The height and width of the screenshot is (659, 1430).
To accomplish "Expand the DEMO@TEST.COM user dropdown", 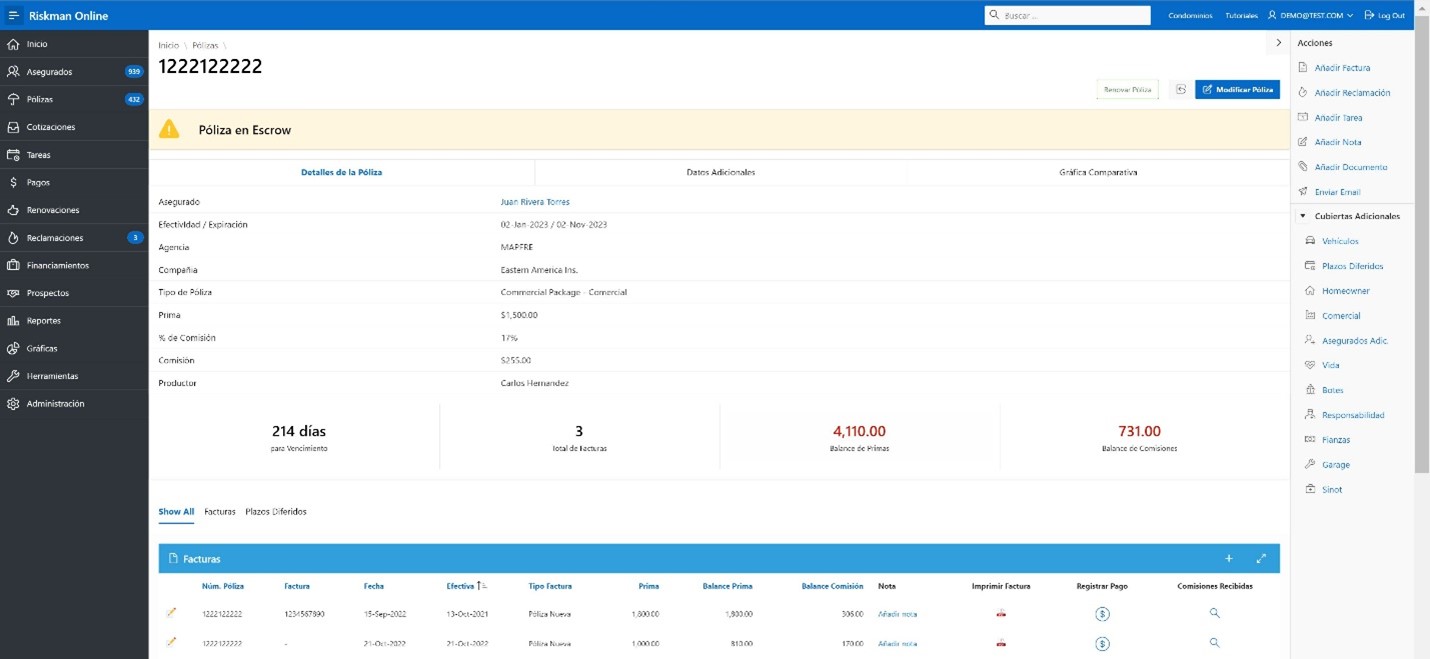I will (1310, 16).
